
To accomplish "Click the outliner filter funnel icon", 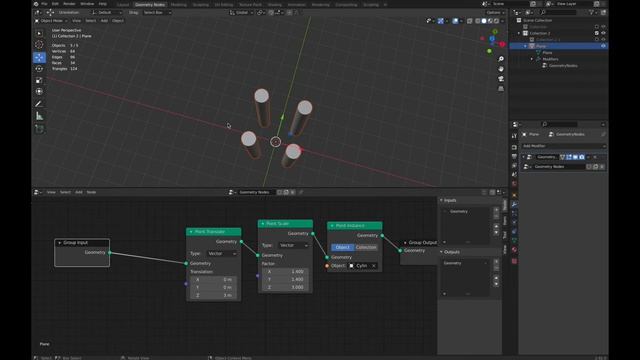I will [591, 13].
